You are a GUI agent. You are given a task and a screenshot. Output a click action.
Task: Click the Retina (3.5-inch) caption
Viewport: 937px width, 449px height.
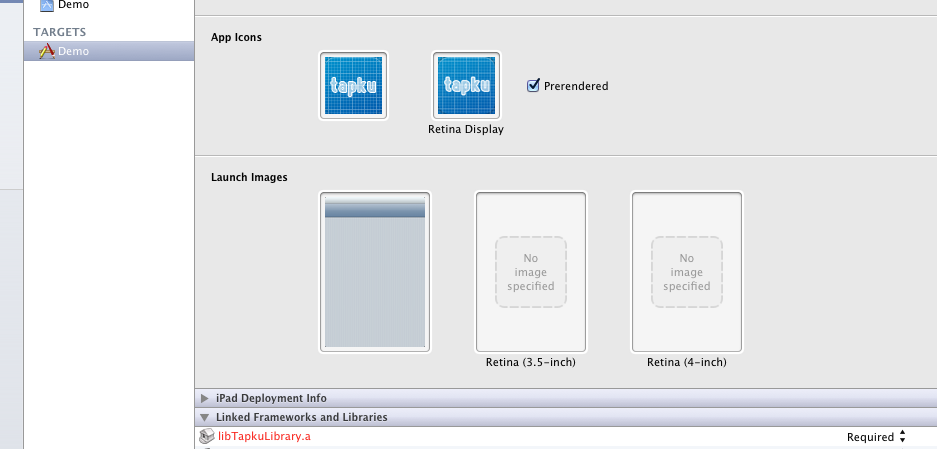point(531,362)
